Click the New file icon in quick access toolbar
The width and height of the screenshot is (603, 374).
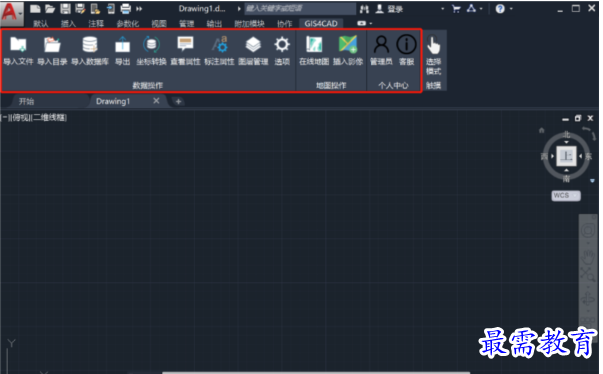tap(35, 8)
